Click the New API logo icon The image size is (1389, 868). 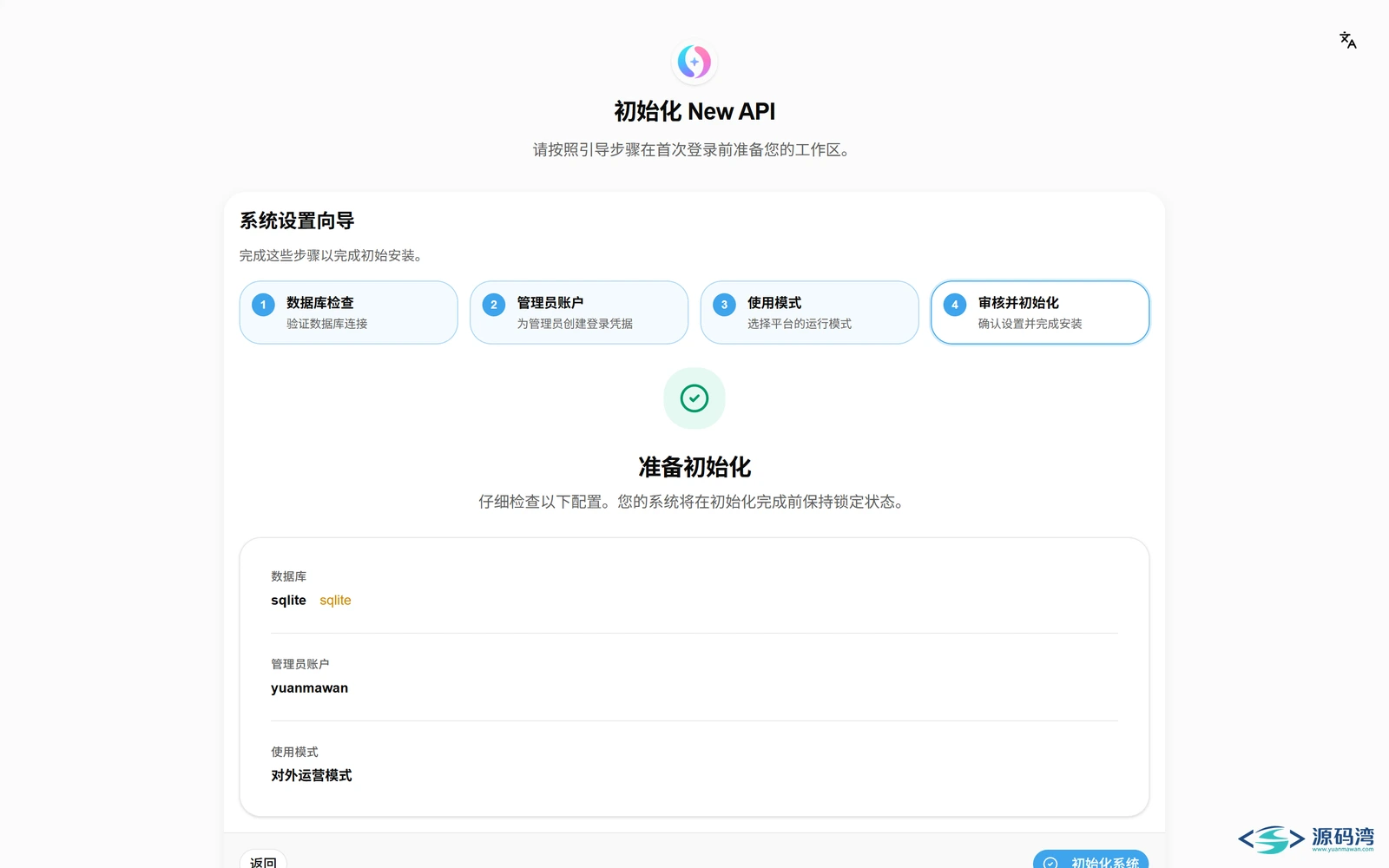[x=694, y=62]
